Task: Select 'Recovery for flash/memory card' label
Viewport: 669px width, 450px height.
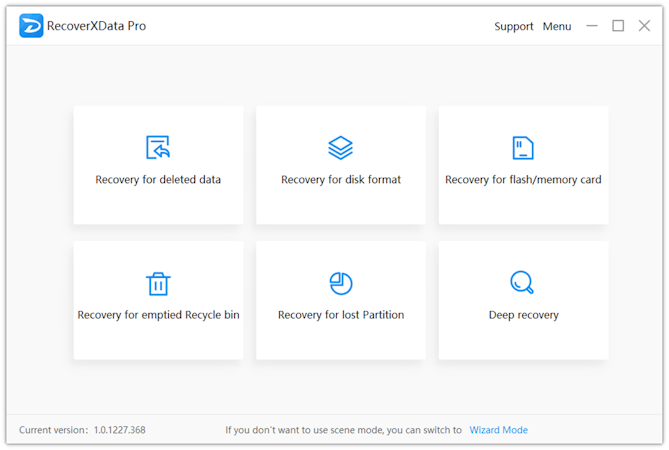Action: 523,180
